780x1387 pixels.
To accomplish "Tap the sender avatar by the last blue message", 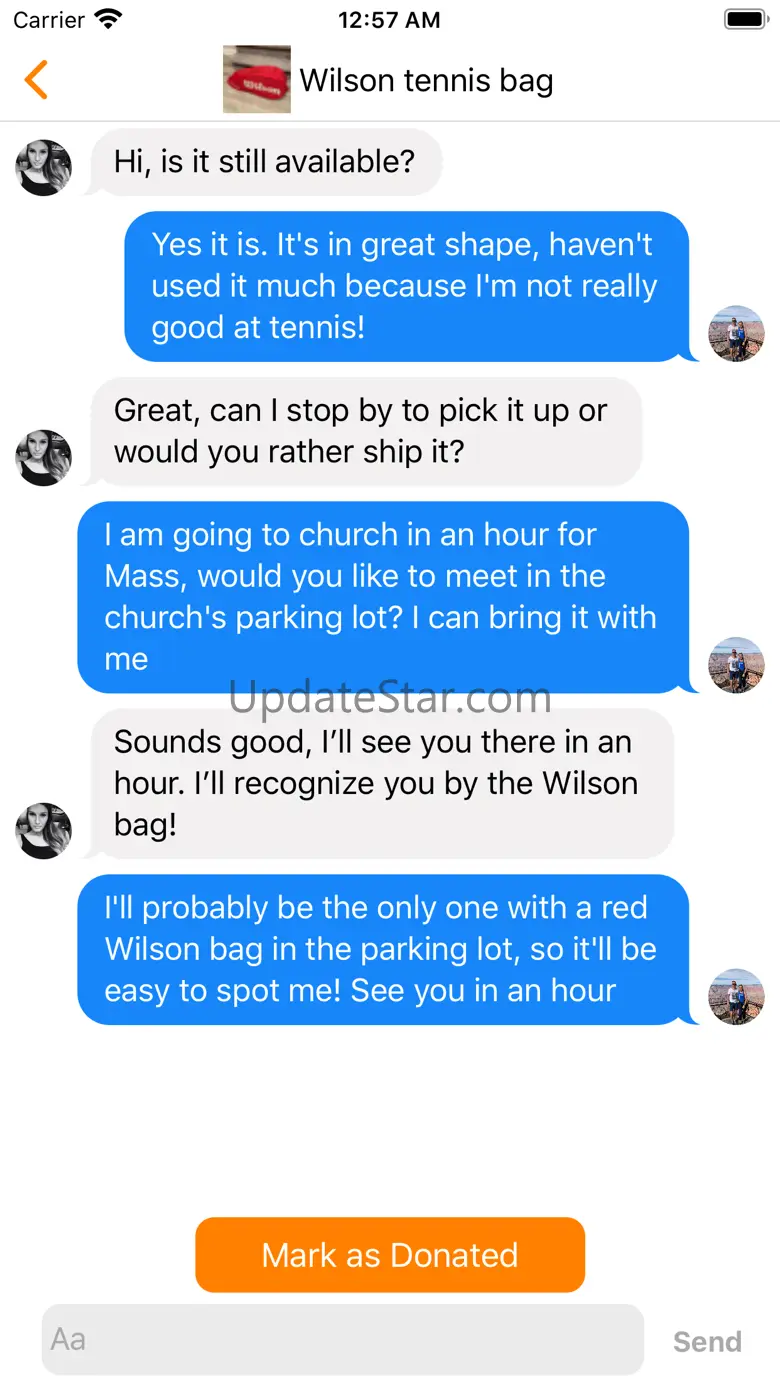I will 736,996.
